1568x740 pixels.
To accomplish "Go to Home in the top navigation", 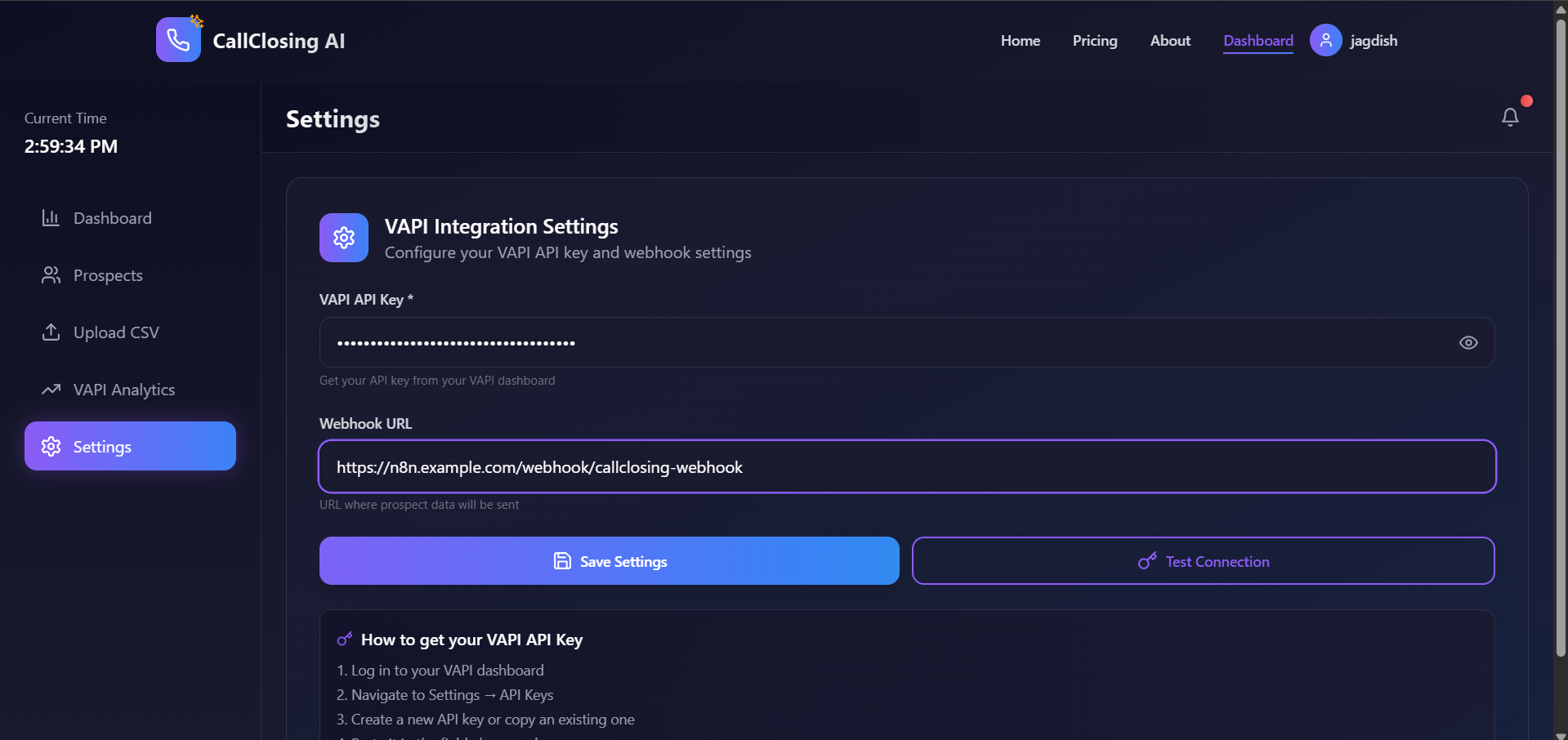I will (1021, 41).
